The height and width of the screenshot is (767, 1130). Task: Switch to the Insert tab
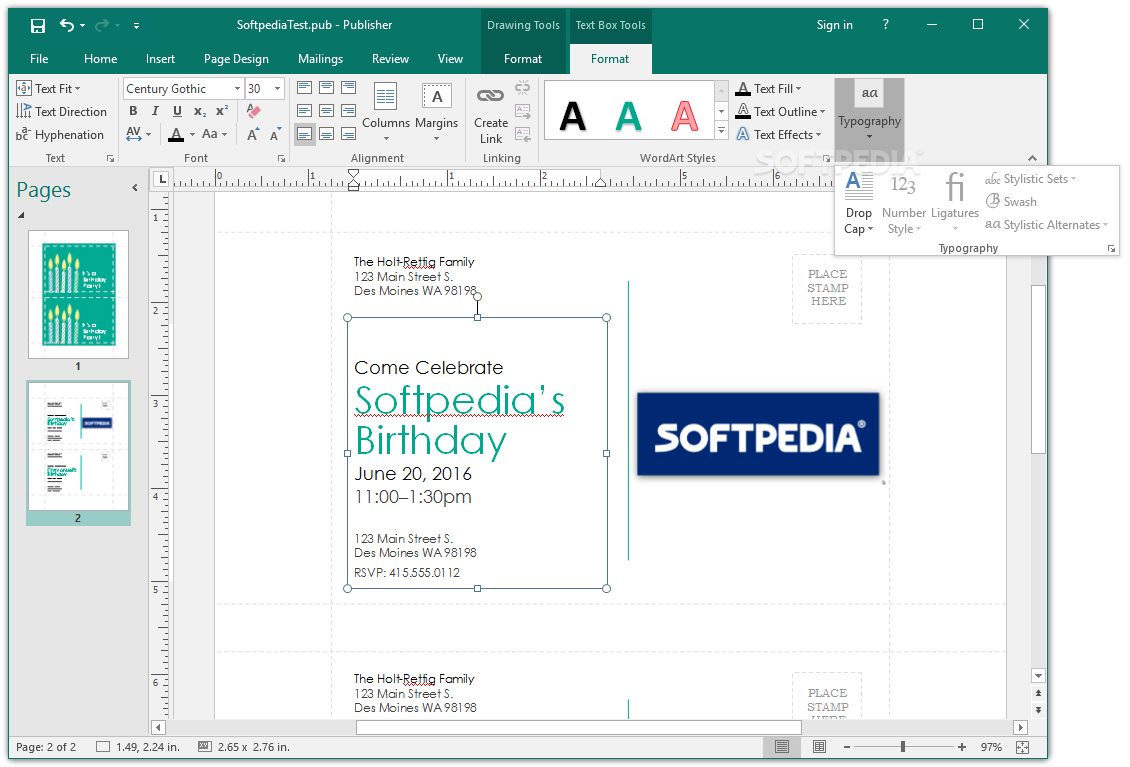160,59
